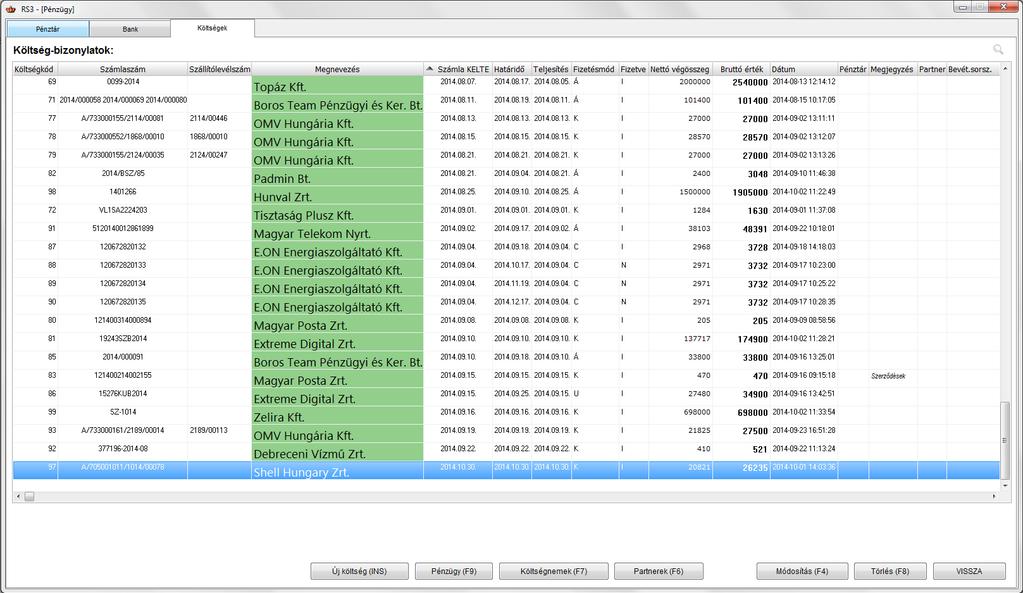Click the Szállítólevélszám column header
The height and width of the screenshot is (593, 1023).
220,69
